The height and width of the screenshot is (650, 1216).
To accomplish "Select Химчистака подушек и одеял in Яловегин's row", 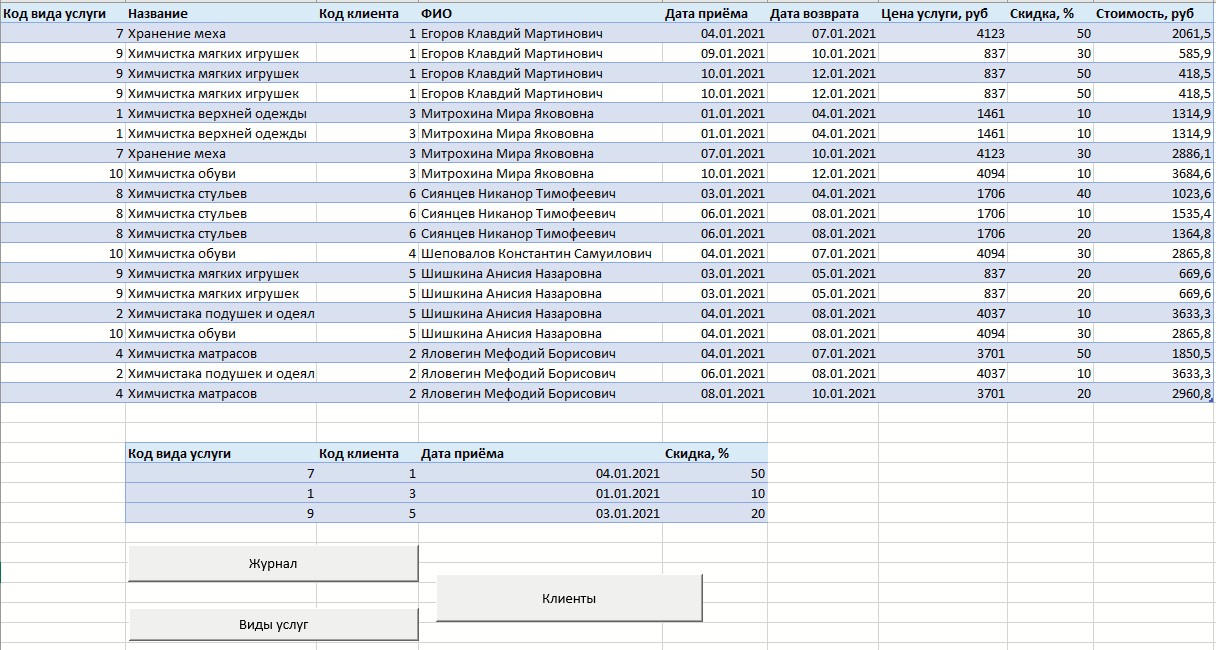I will point(221,374).
